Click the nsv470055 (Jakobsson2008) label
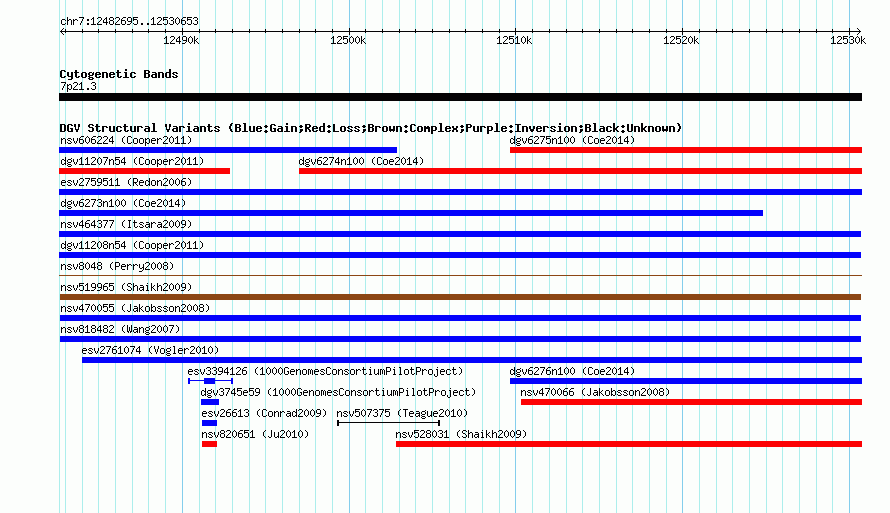Screen dimensions: 890x513 coord(135,308)
